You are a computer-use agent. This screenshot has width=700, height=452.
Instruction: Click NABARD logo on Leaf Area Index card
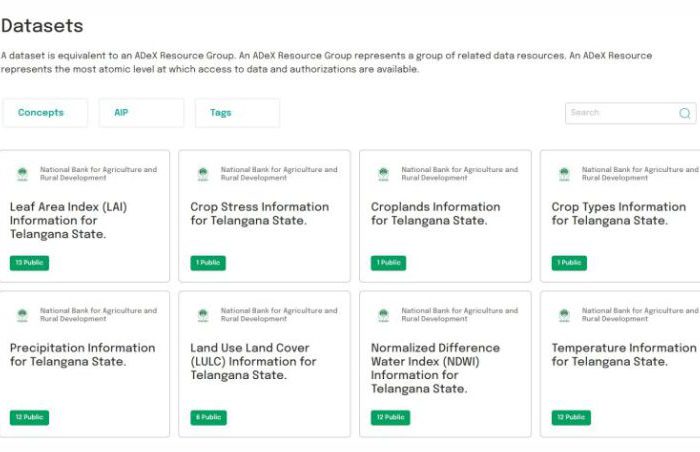[x=22, y=173]
